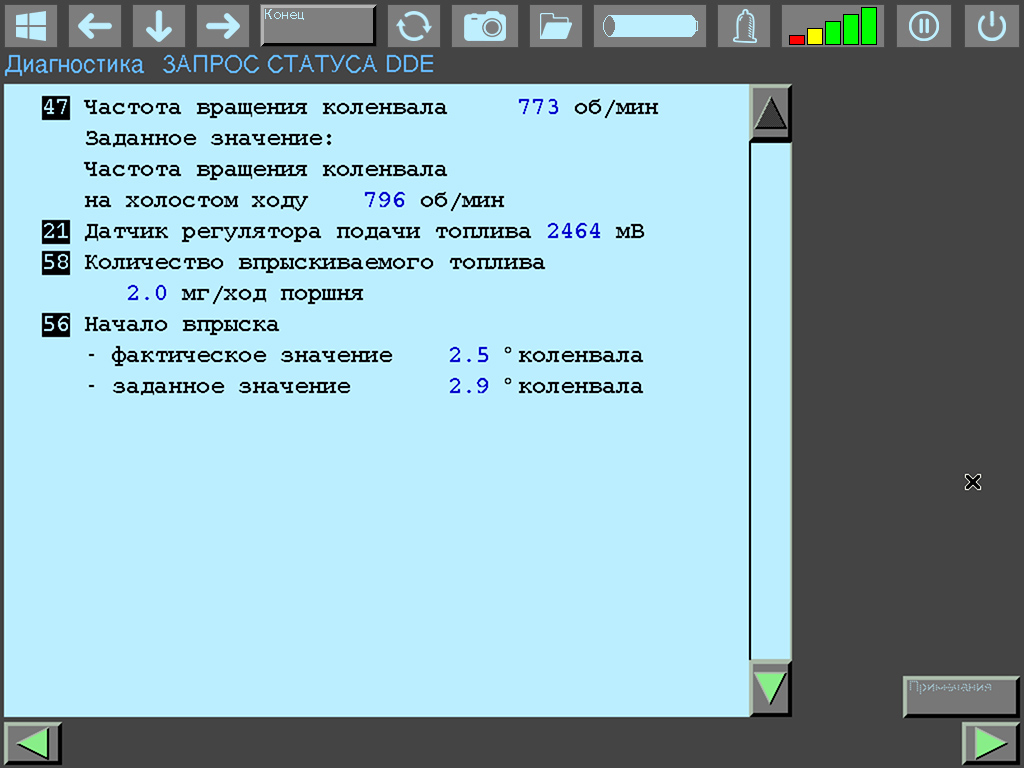Click the left arrow toolbar icon

coord(95,26)
